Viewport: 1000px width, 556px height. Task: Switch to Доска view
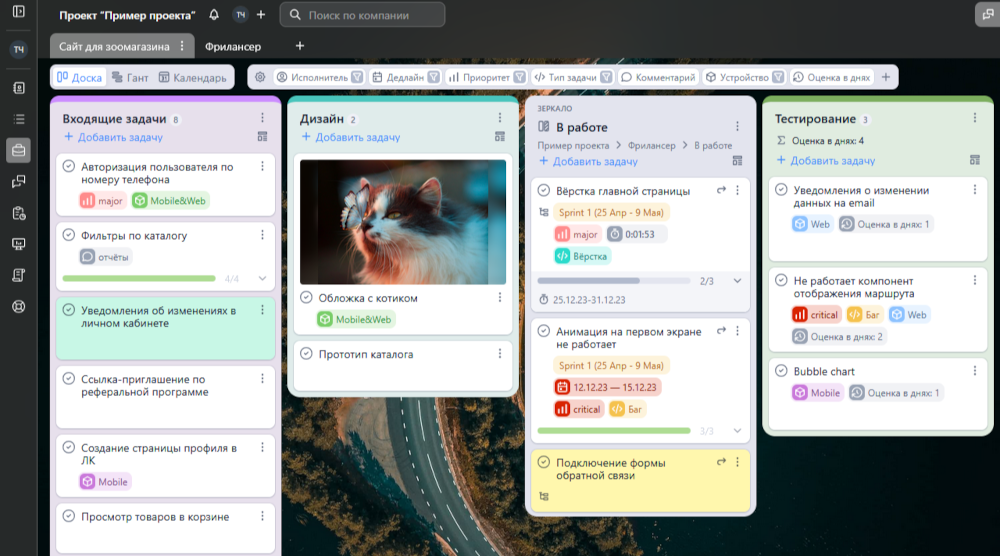79,77
